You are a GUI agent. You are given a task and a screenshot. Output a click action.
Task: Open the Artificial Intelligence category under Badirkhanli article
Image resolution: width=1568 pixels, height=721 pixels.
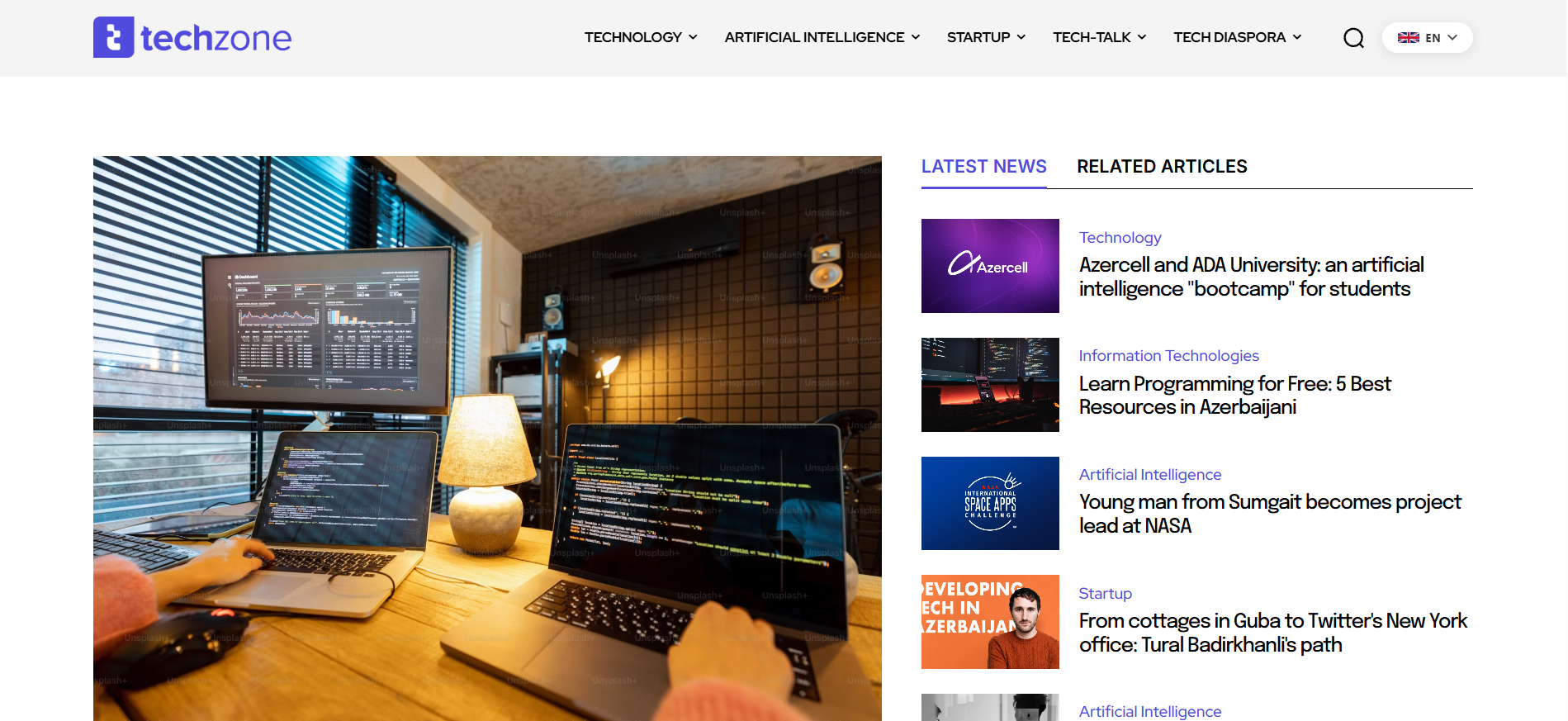pos(1149,712)
